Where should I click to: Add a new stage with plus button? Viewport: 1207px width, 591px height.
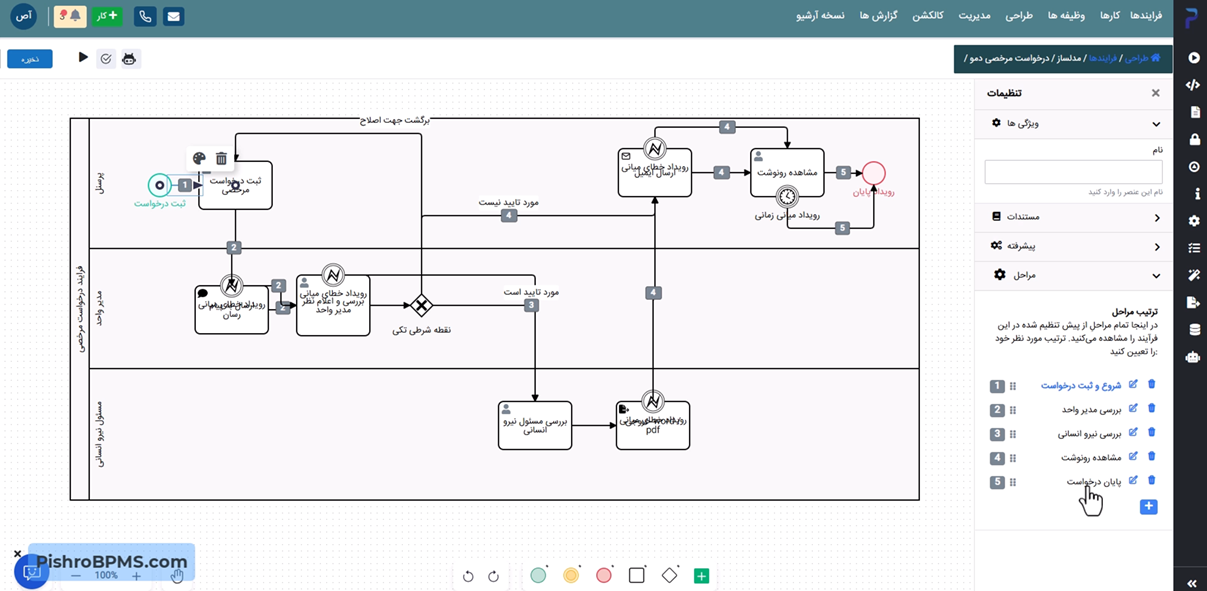coord(1148,507)
